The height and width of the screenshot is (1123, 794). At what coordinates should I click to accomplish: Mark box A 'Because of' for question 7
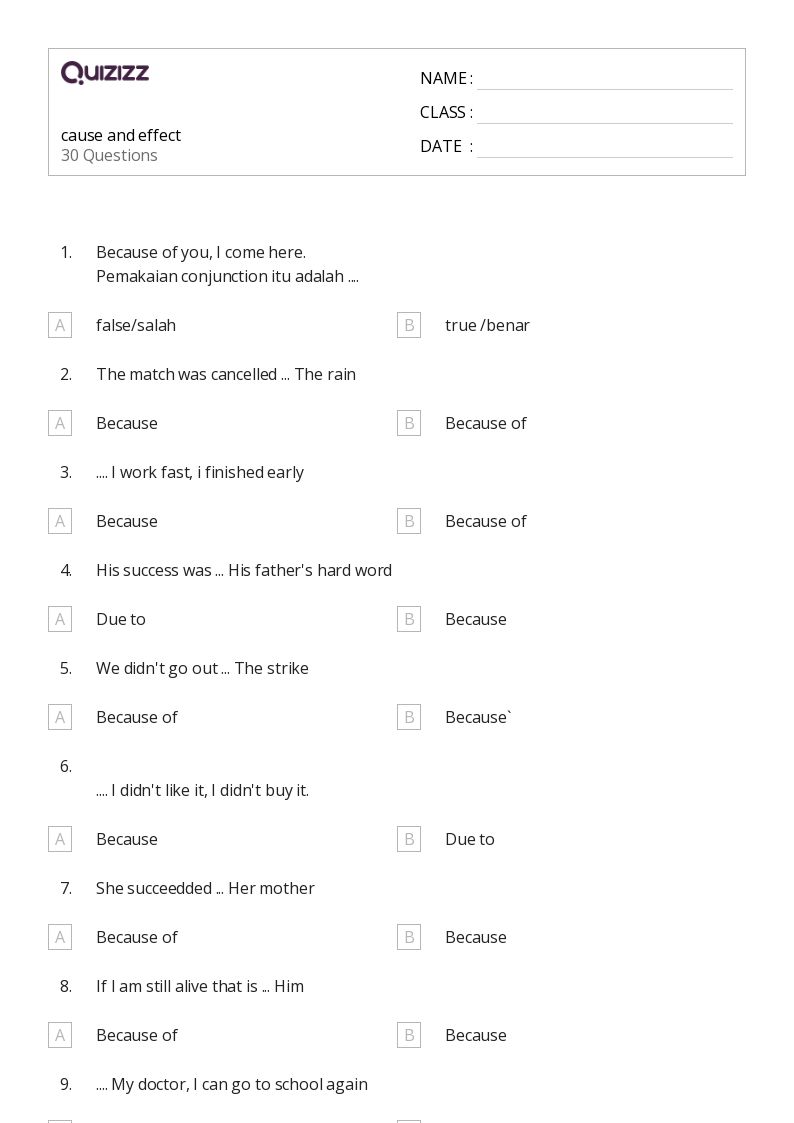(60, 938)
